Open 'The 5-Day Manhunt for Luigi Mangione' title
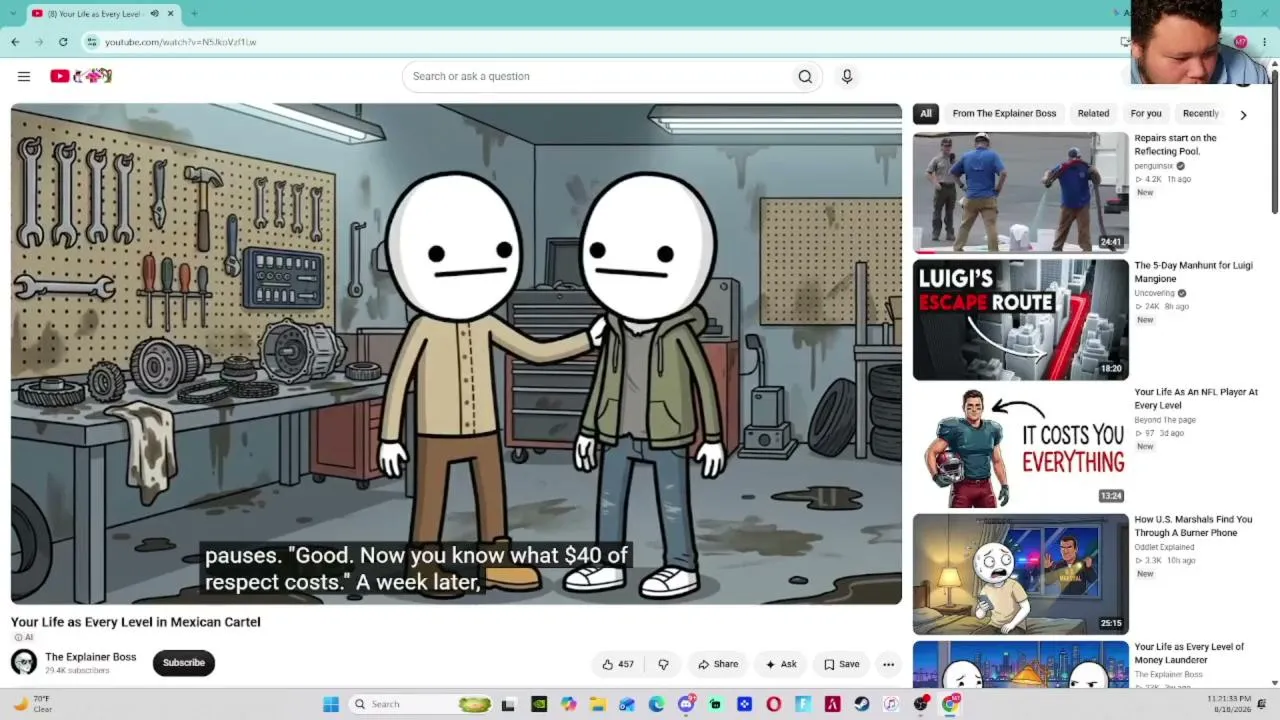The height and width of the screenshot is (720, 1280). pos(1193,272)
